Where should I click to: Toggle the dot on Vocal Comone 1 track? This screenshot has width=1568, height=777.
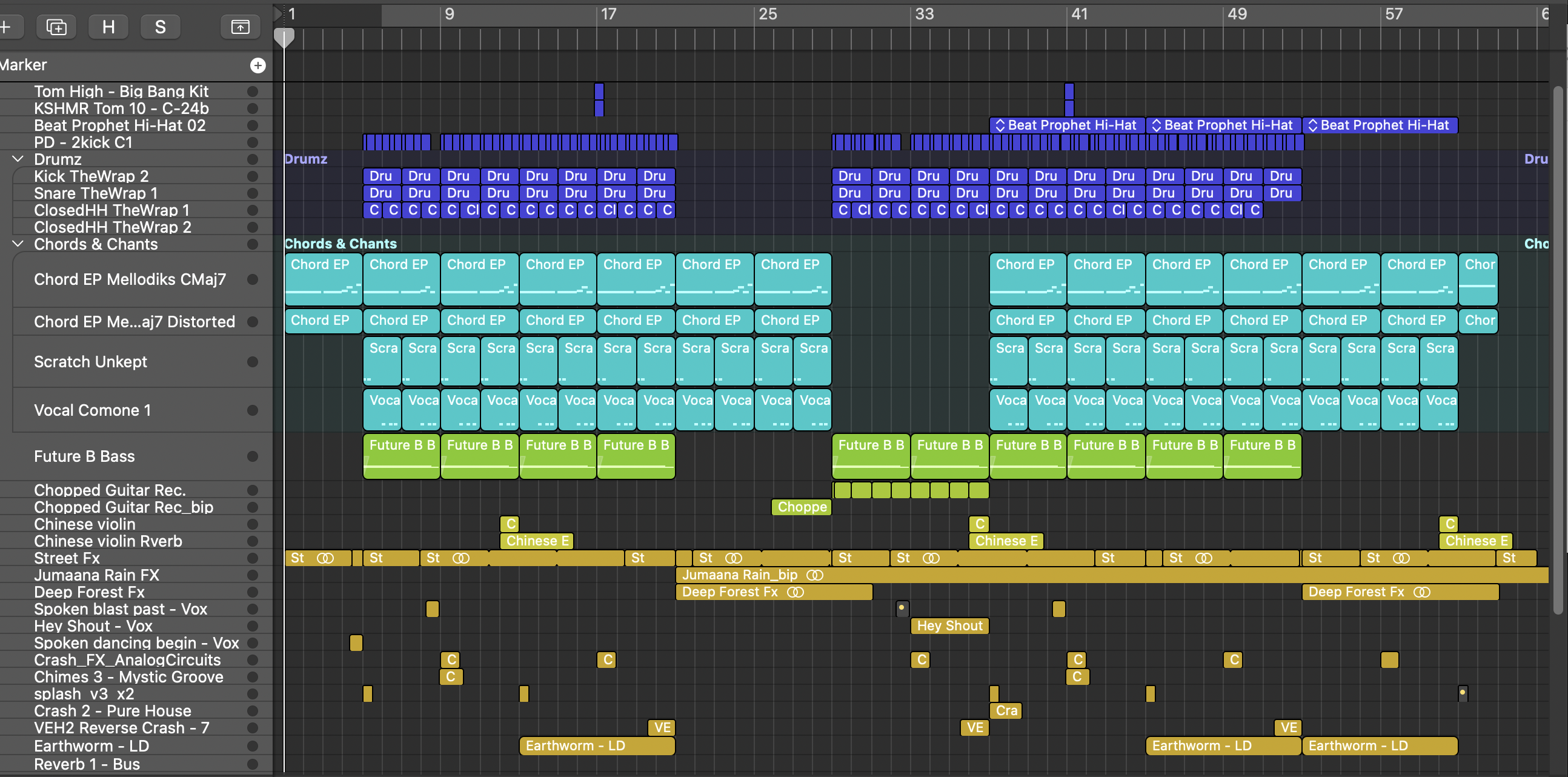(253, 410)
